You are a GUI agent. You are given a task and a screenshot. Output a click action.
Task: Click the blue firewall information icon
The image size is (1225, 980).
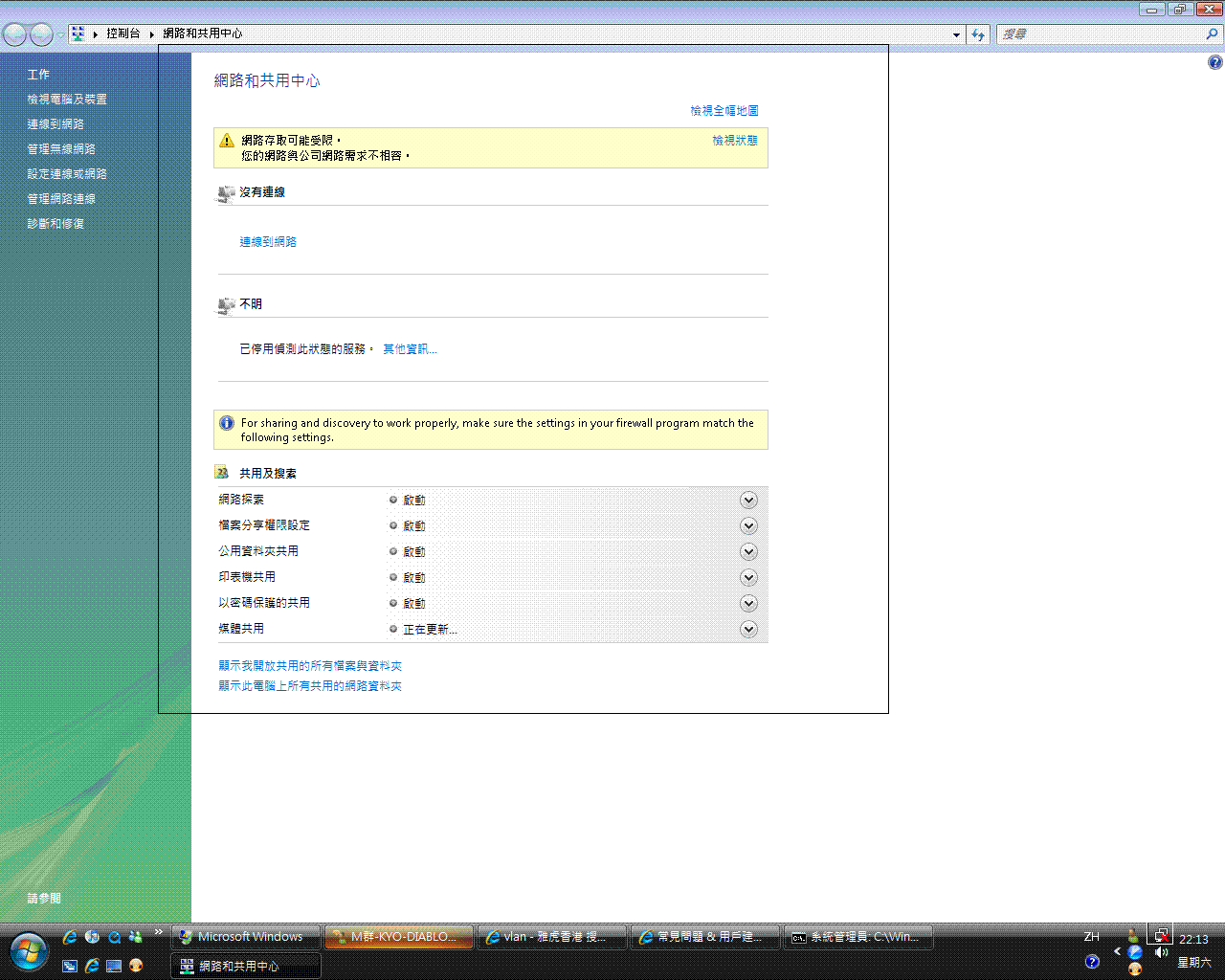coord(227,423)
